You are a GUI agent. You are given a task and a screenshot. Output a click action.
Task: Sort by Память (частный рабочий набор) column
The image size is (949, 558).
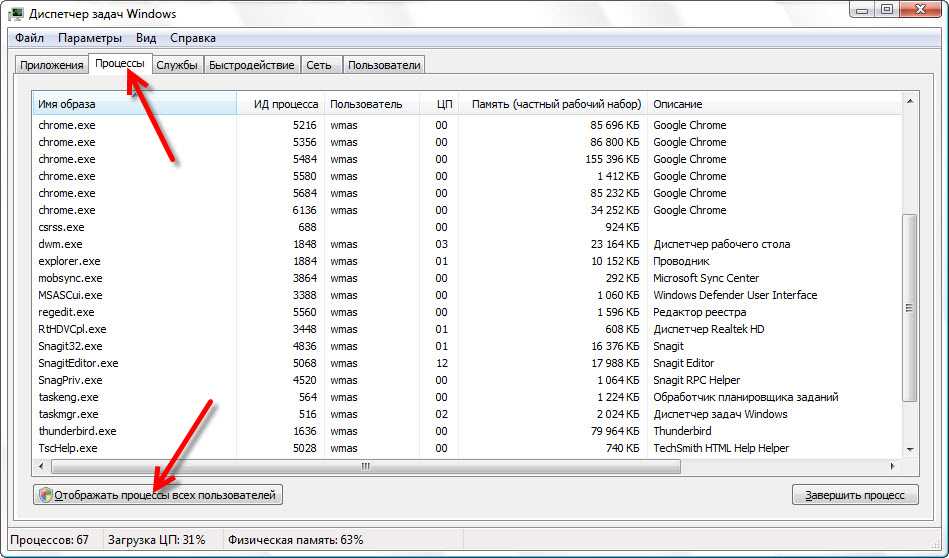pyautogui.click(x=553, y=104)
